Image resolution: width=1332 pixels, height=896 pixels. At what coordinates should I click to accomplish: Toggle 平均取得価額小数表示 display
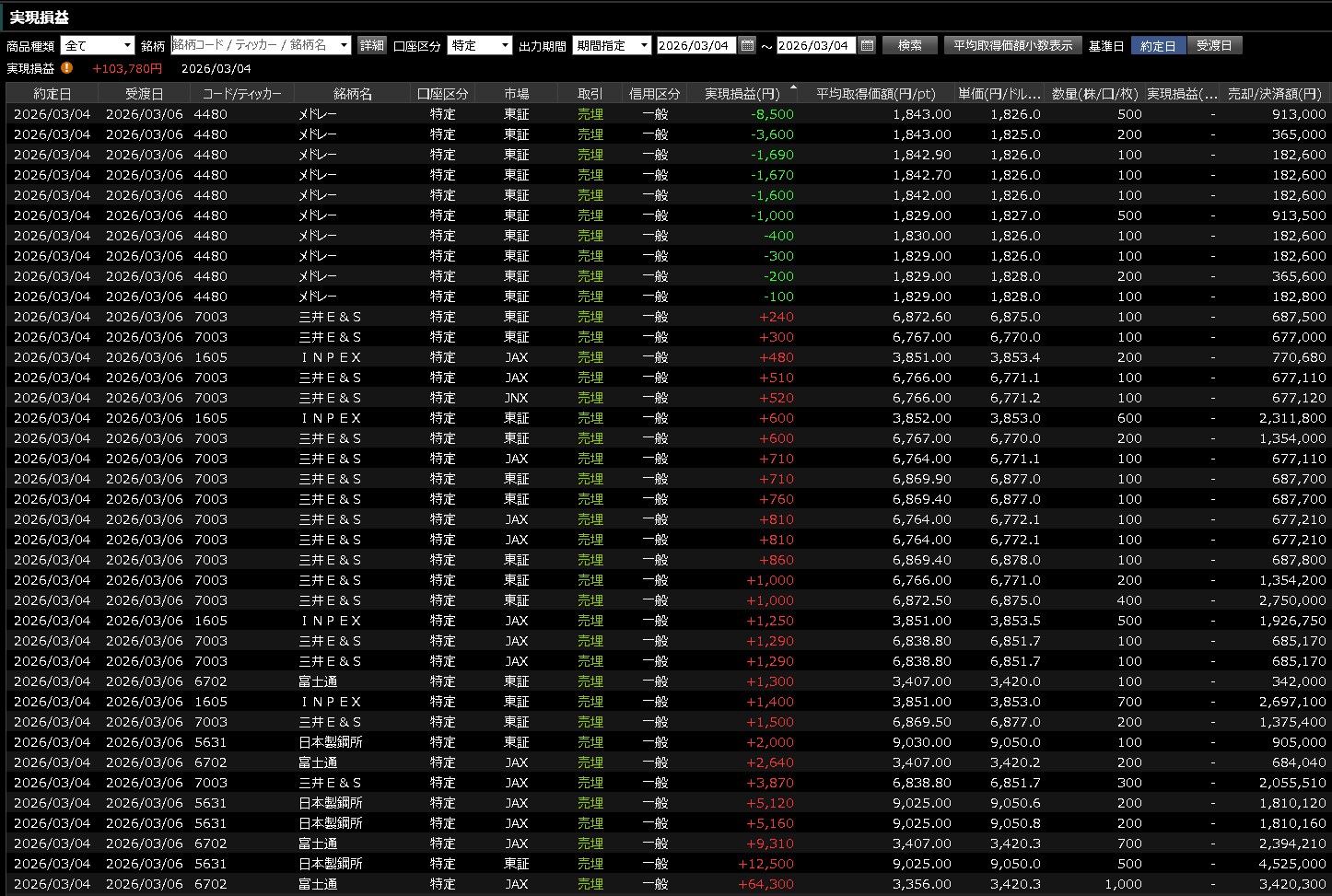(1012, 45)
